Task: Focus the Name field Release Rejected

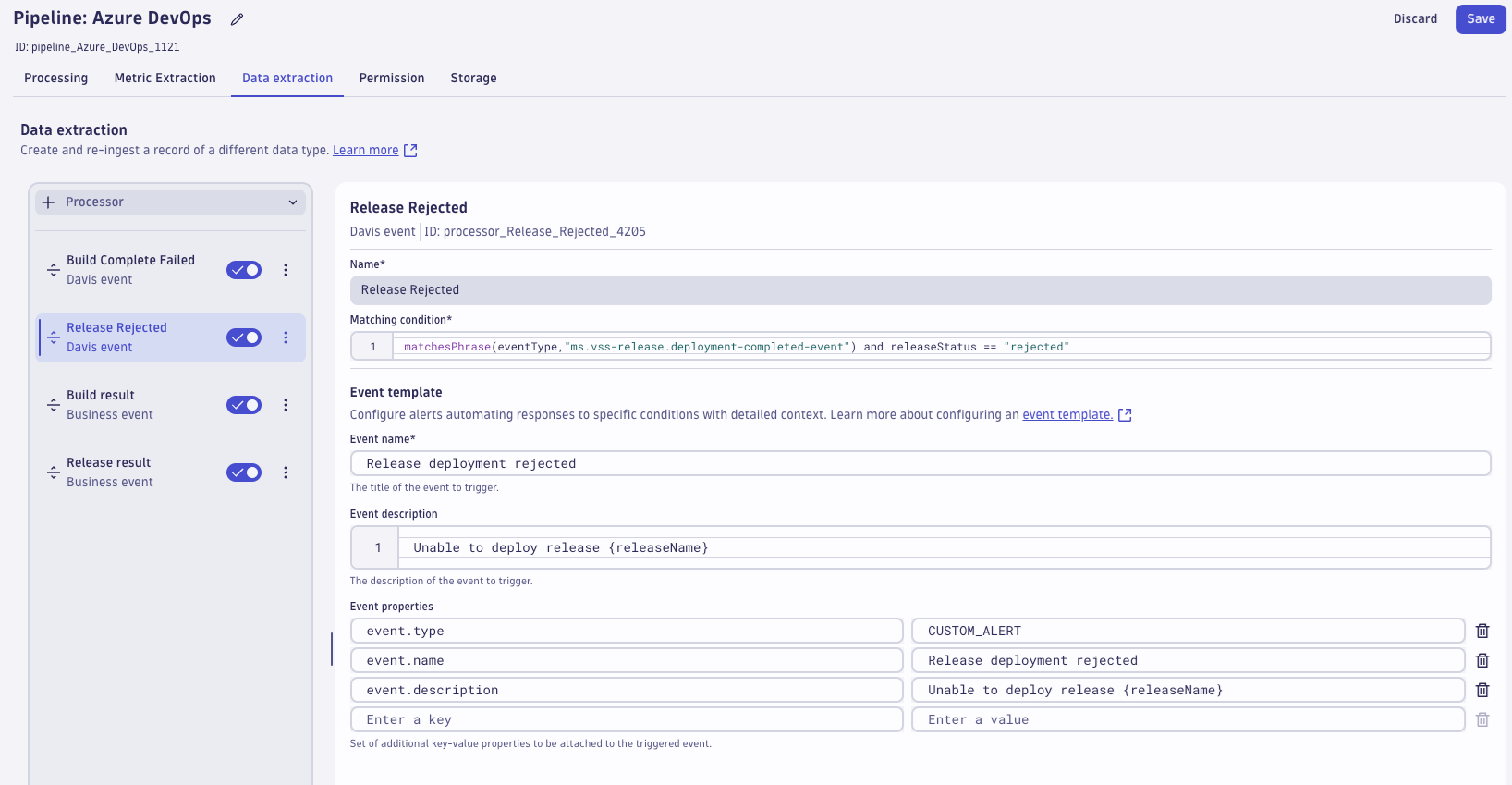Action: tap(921, 290)
